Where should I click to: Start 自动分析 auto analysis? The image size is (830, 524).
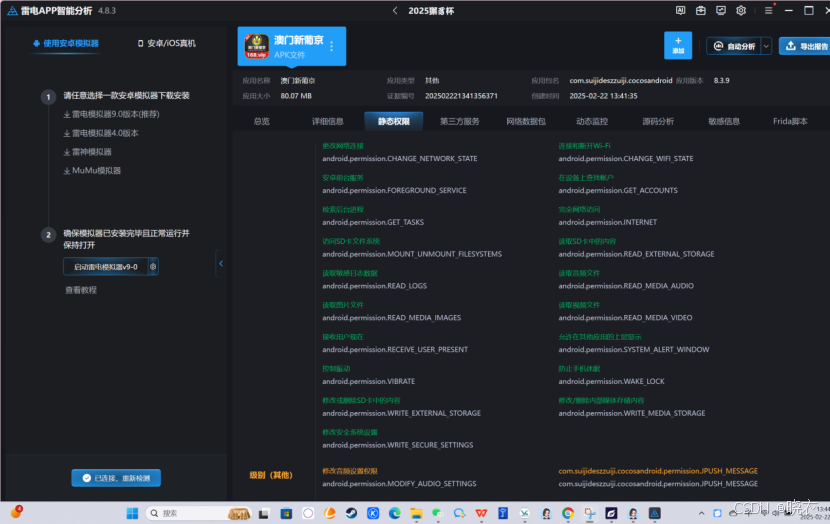tap(734, 47)
